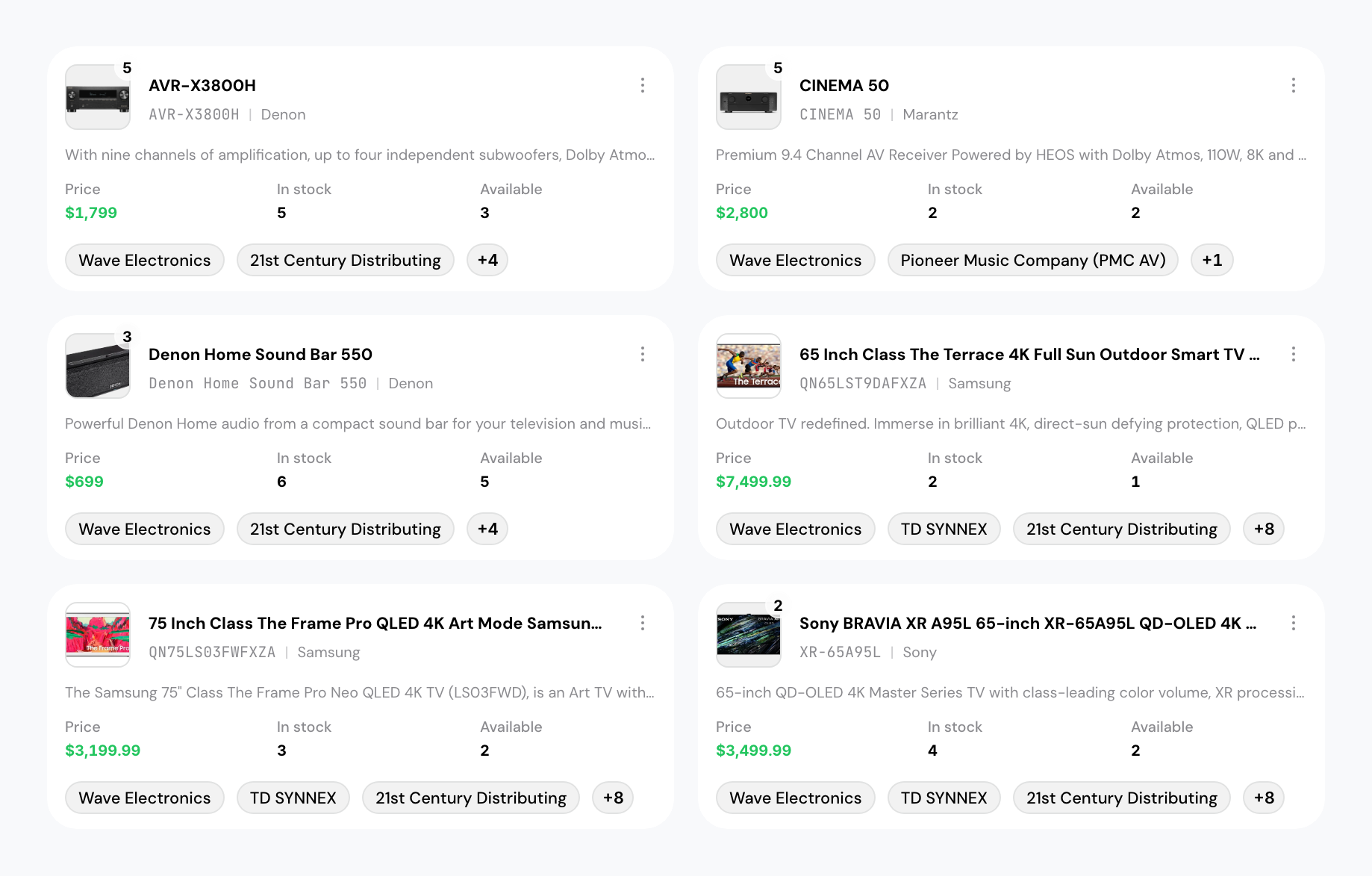Expand the +8 distributors on Frame Pro card
The width and height of the screenshot is (1372, 876).
click(x=613, y=798)
